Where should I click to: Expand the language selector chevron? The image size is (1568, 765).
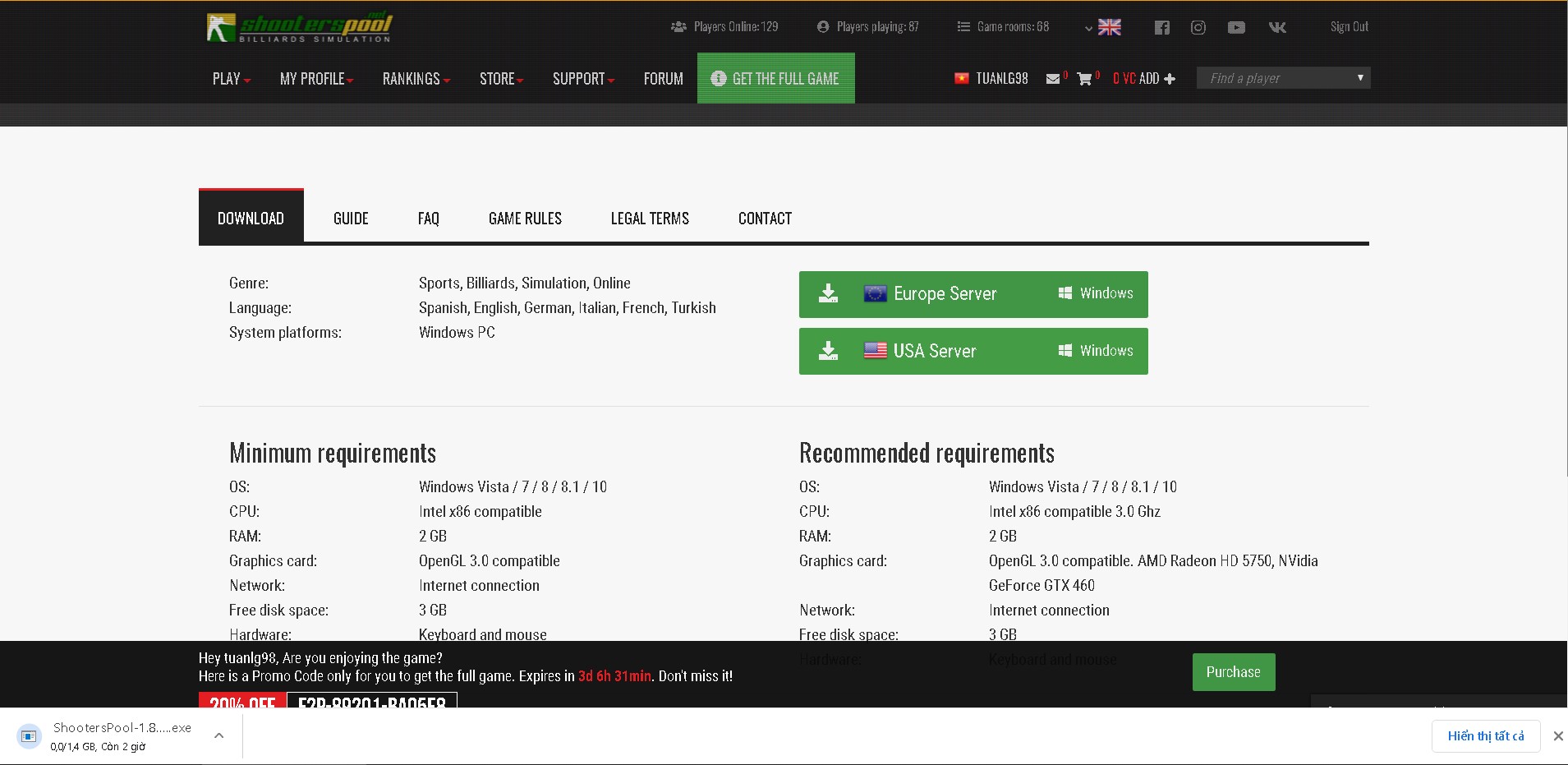coord(1088,28)
